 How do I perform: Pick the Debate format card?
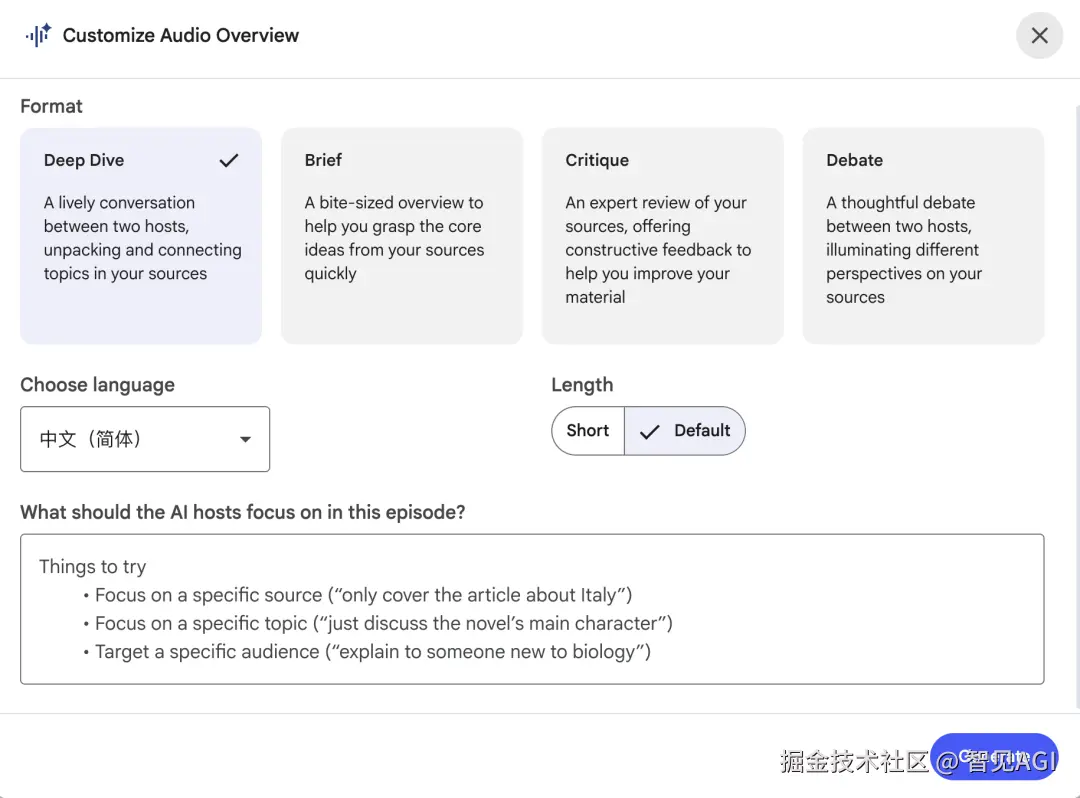click(x=923, y=236)
